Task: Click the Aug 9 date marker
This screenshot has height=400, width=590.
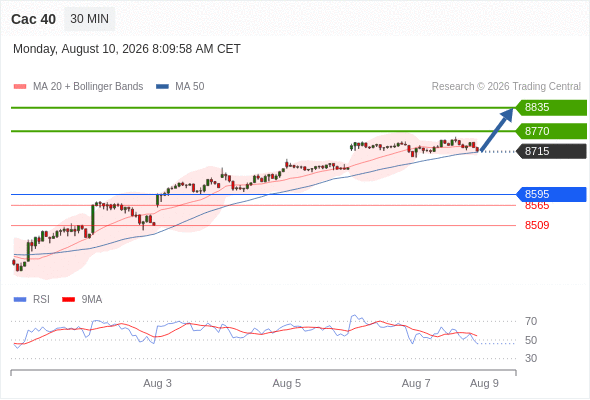Action: pyautogui.click(x=484, y=383)
